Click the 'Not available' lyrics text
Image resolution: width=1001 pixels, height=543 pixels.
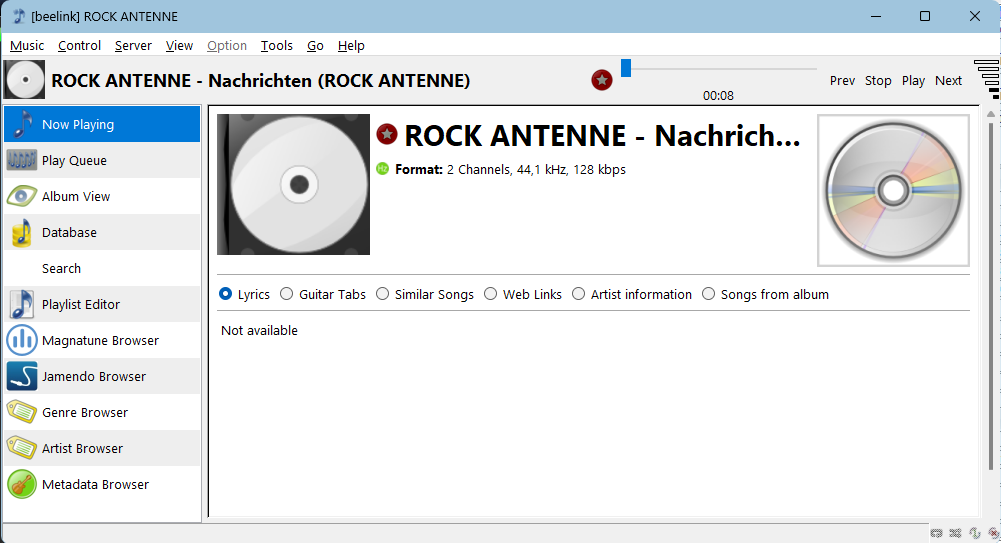coord(259,331)
